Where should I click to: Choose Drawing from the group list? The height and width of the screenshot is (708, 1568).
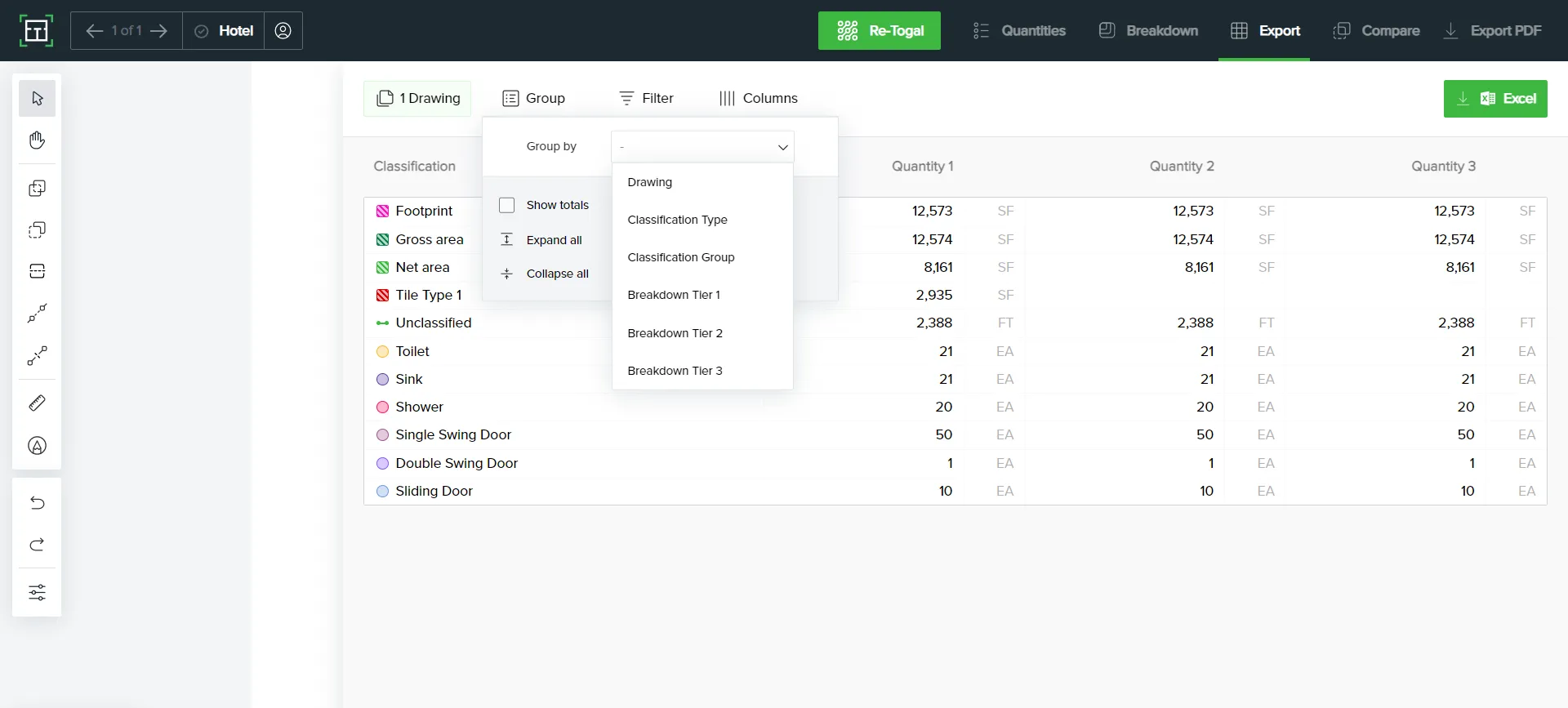click(702, 182)
